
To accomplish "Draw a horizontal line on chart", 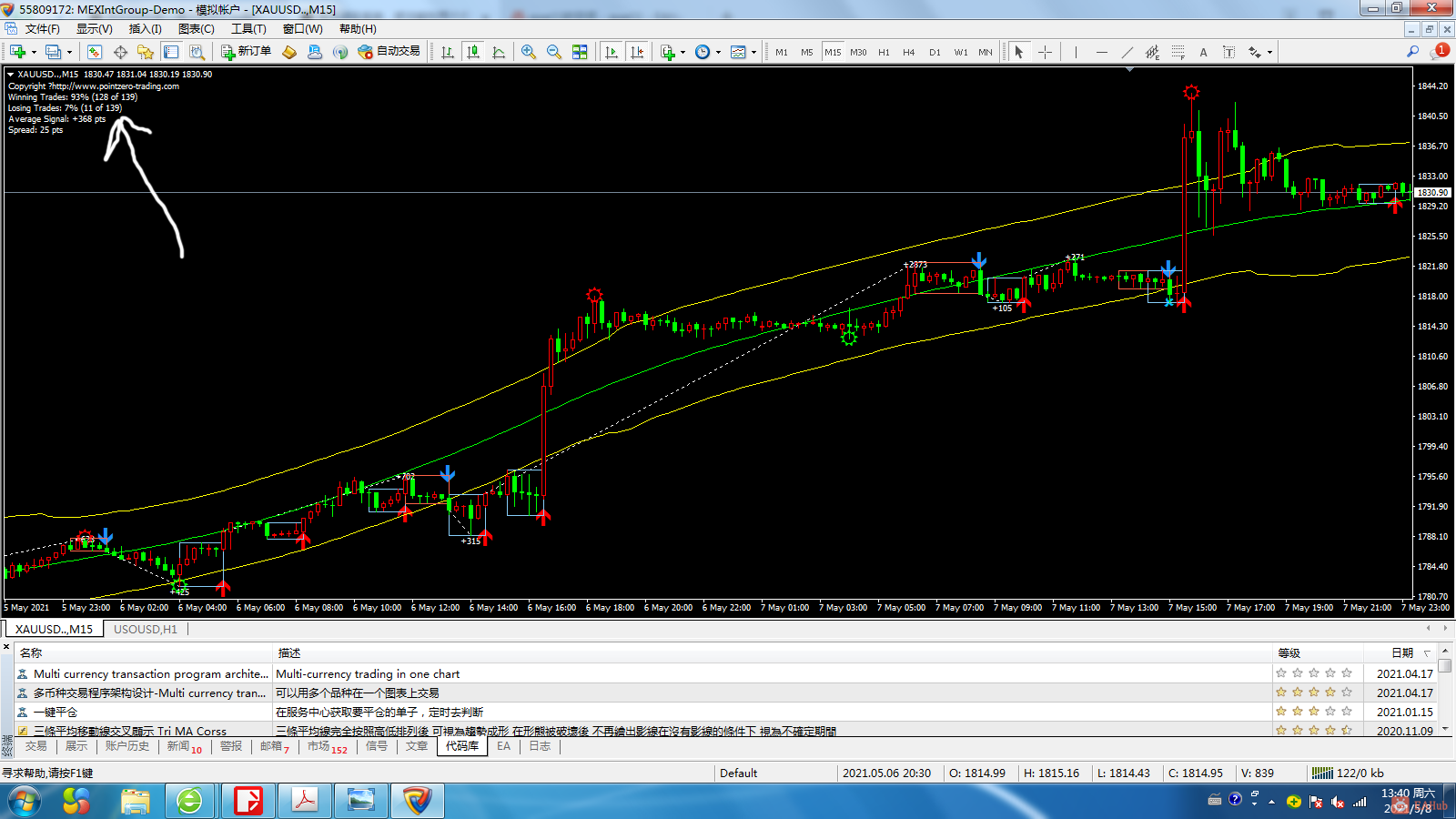I will (1102, 52).
